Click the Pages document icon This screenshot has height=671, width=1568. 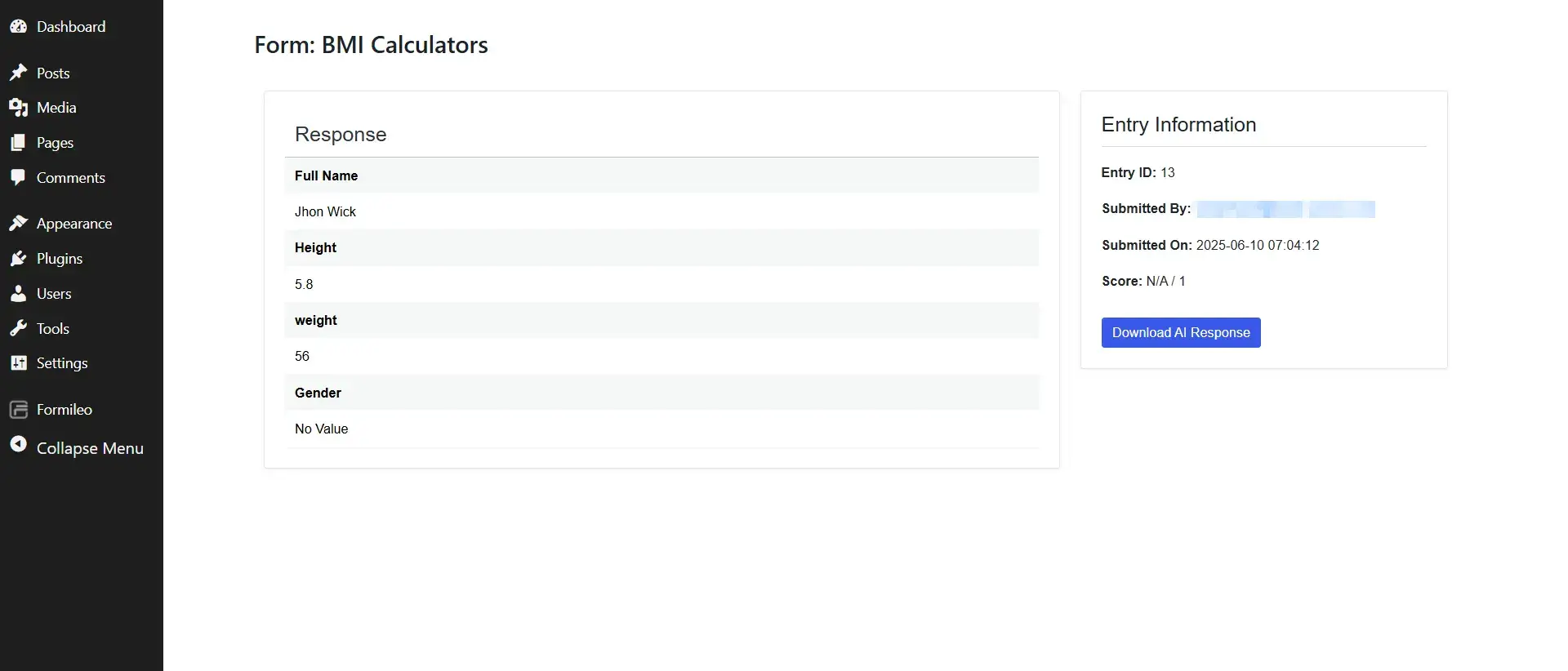tap(18, 143)
